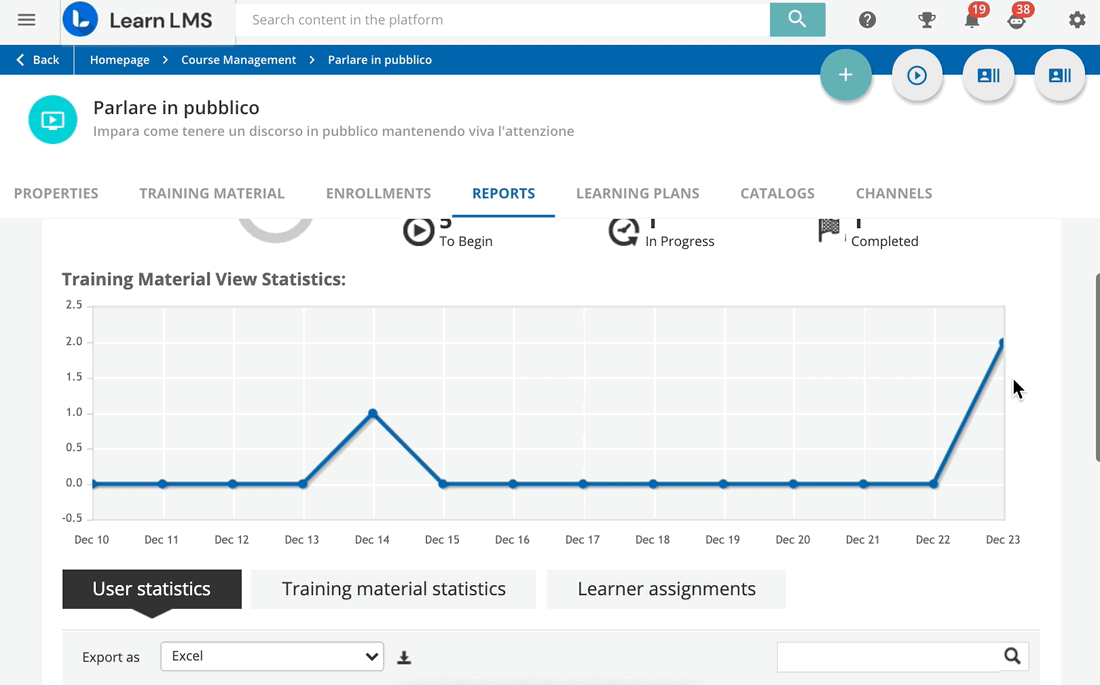
Task: Switch to the Enrollments tab
Action: point(378,194)
